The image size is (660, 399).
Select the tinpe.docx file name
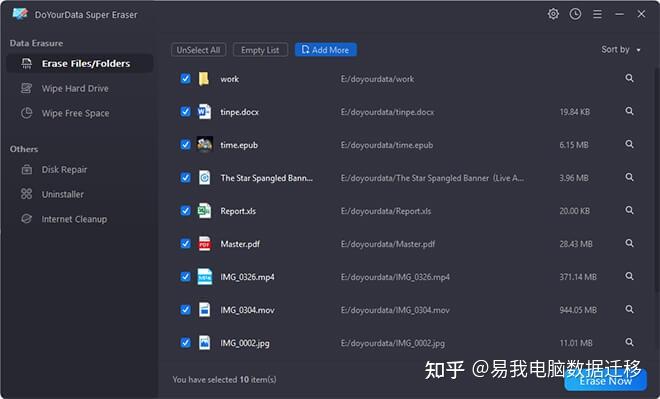coord(240,112)
